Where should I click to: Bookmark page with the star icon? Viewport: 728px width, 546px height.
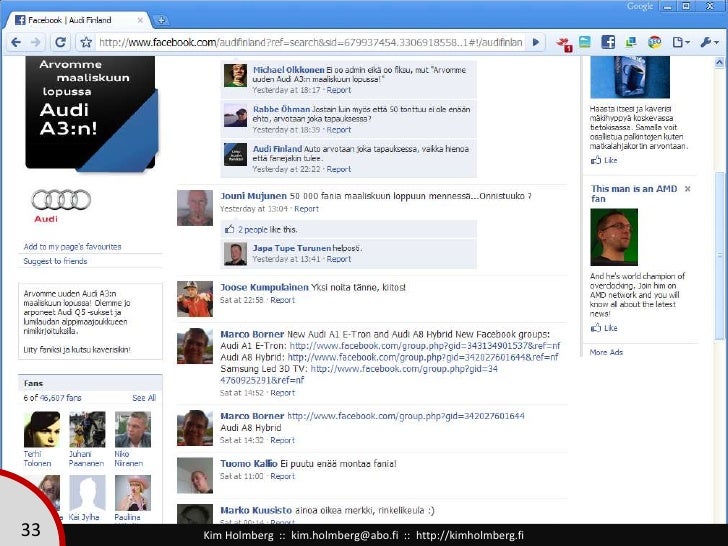tap(86, 42)
